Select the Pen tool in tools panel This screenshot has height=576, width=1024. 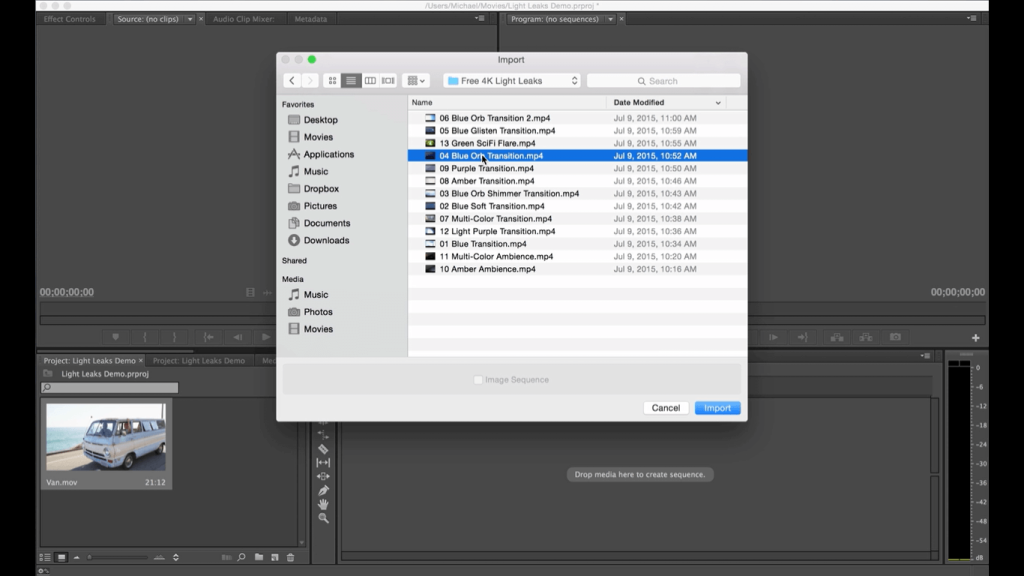[x=323, y=491]
